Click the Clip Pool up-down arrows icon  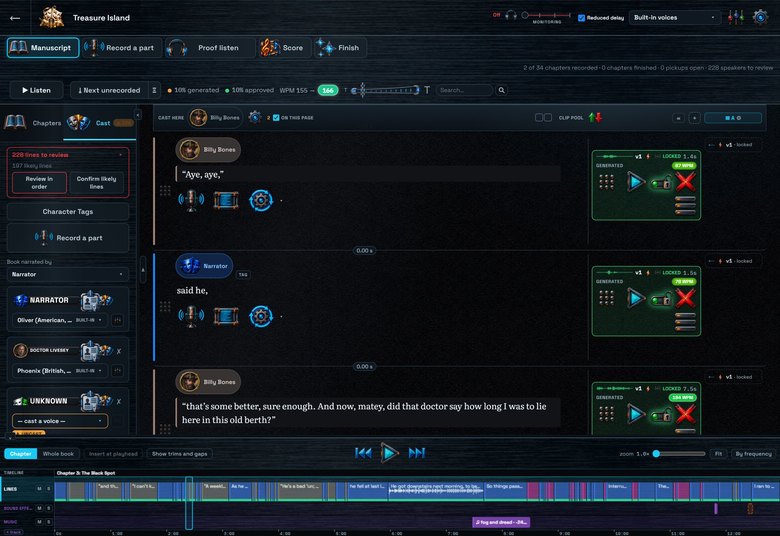[595, 117]
